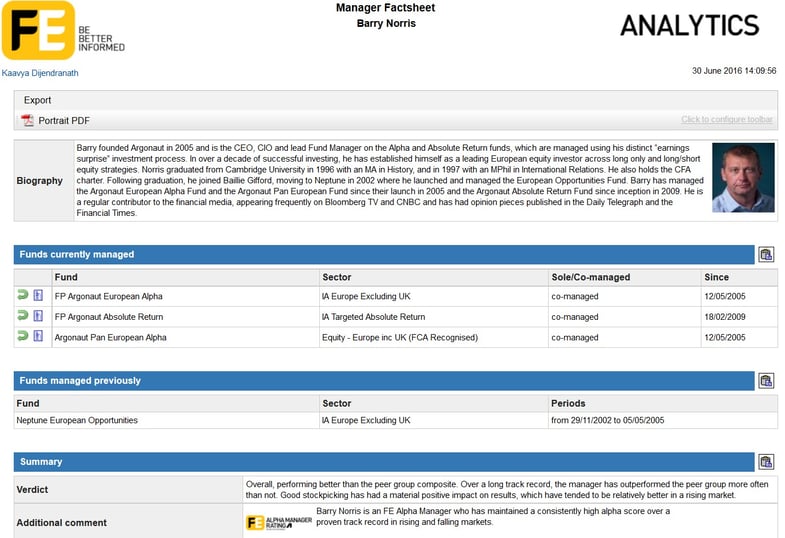Click the Manager Factsheet title
The image size is (785, 538).
tap(385, 8)
